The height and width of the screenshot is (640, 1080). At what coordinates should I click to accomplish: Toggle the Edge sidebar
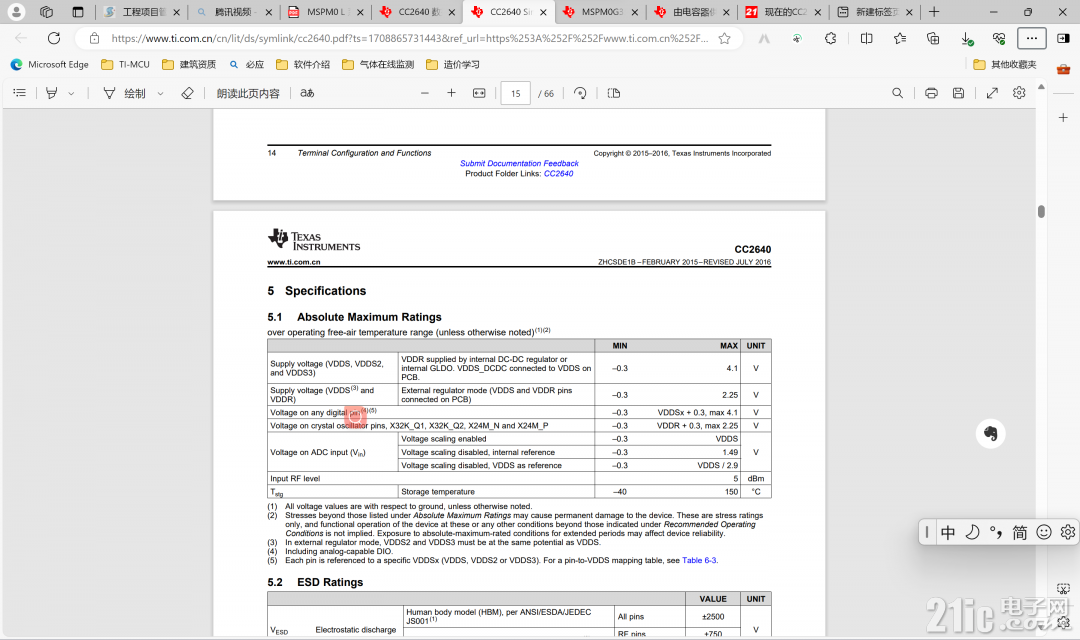click(1063, 39)
